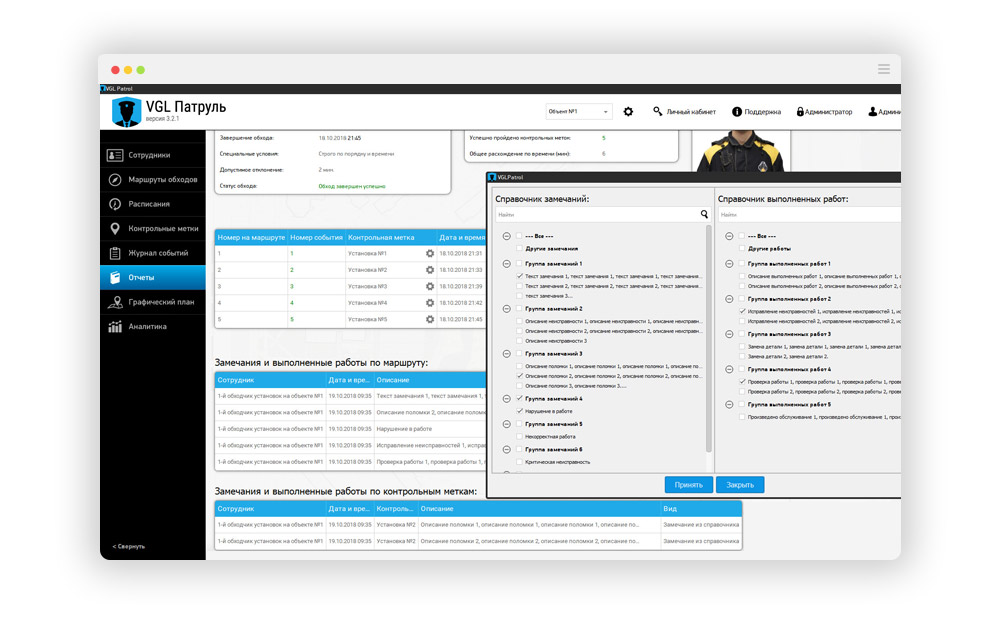
Task: Click the compass icon for Маршруты обходов
Action: coord(115,180)
